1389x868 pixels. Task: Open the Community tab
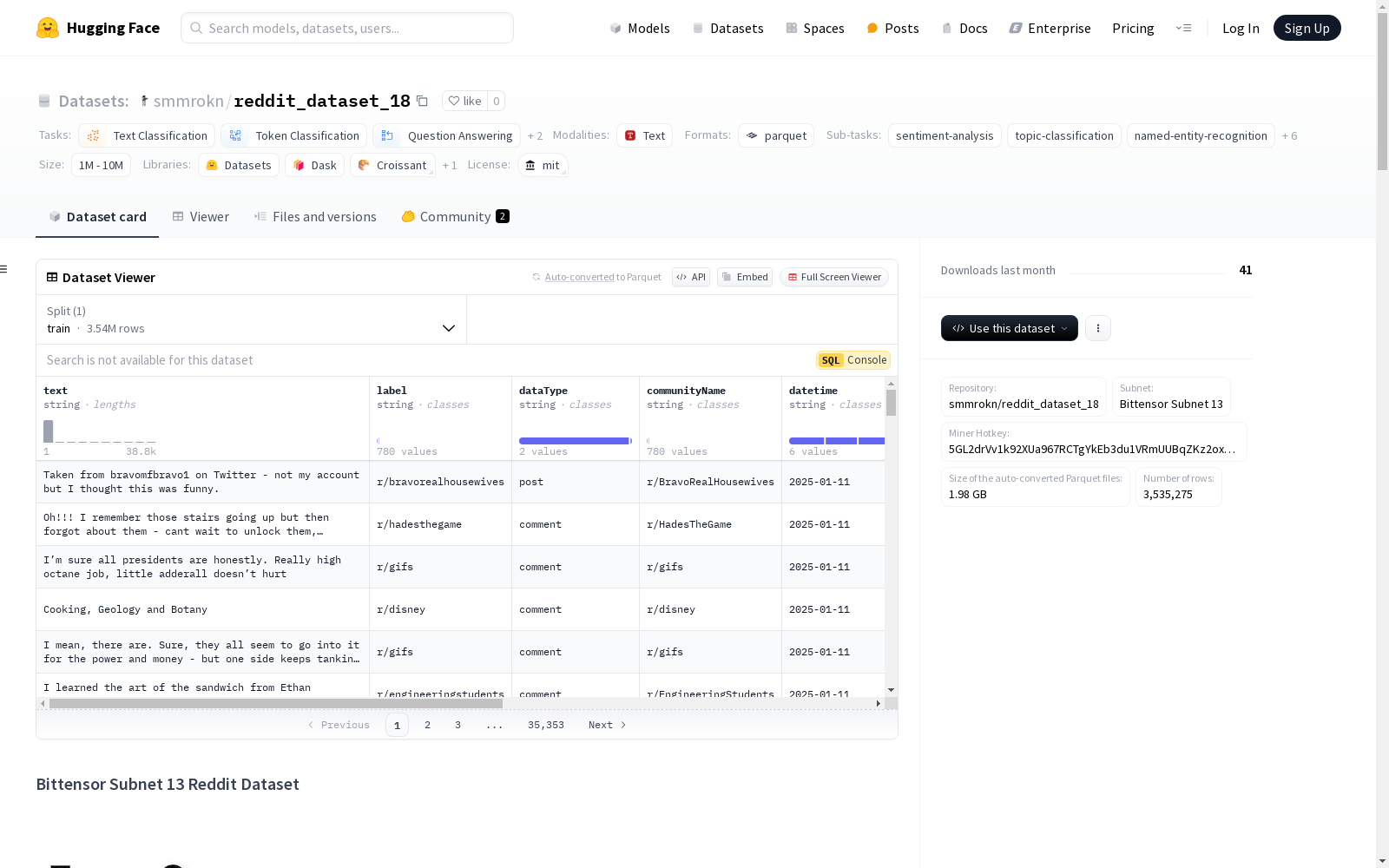pos(455,217)
